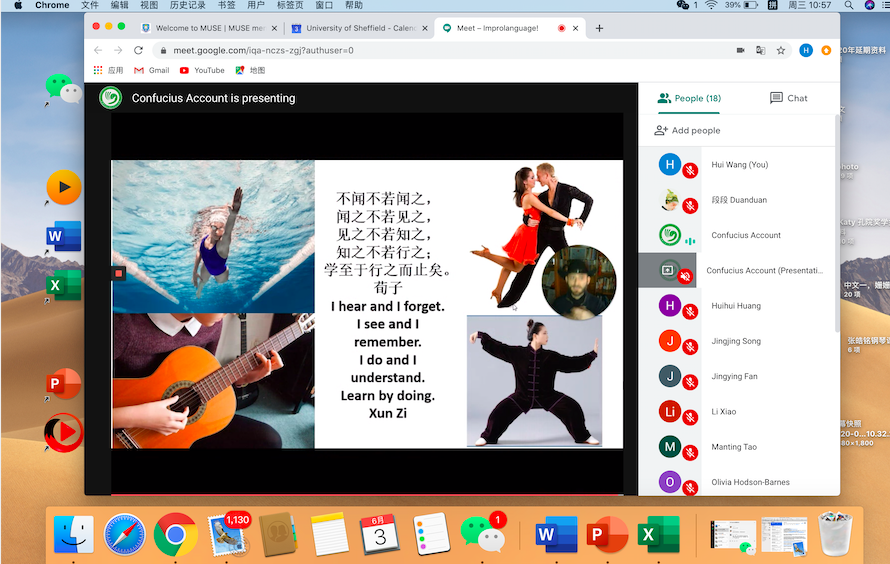This screenshot has width=890, height=564.
Task: Open the YouTube bookmark
Action: coord(202,70)
